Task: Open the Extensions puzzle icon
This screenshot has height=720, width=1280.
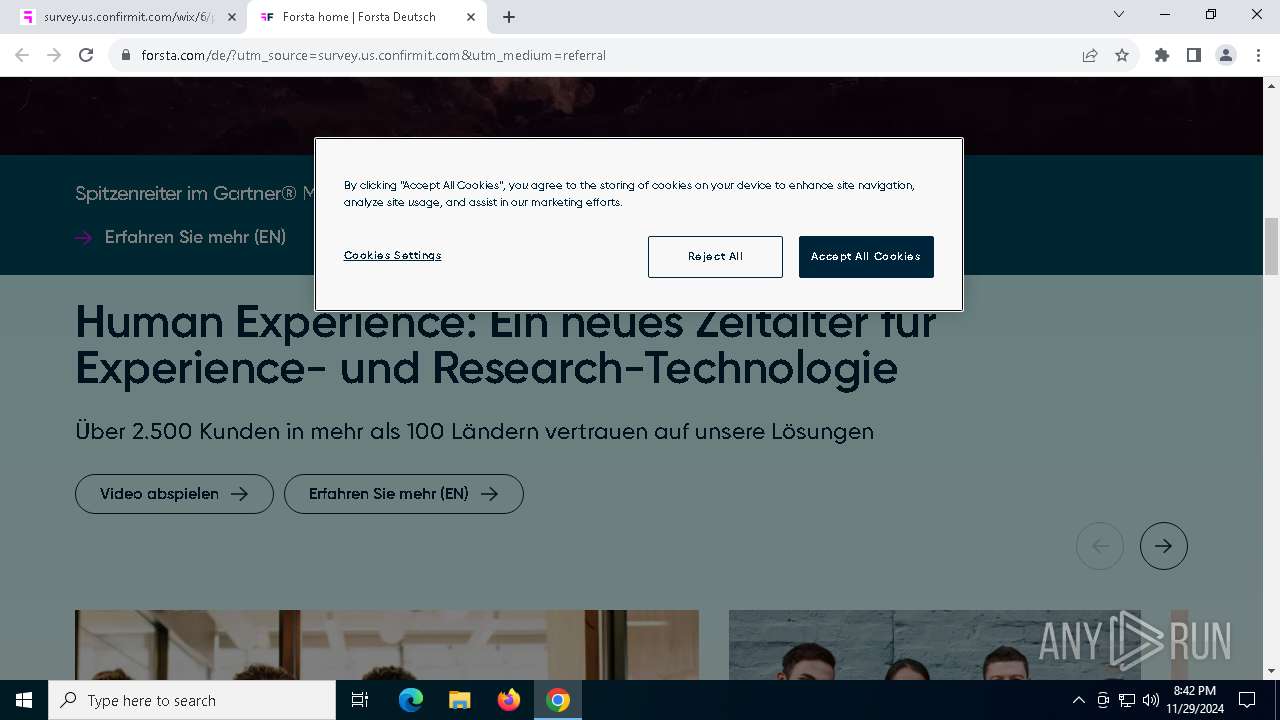Action: [x=1162, y=55]
